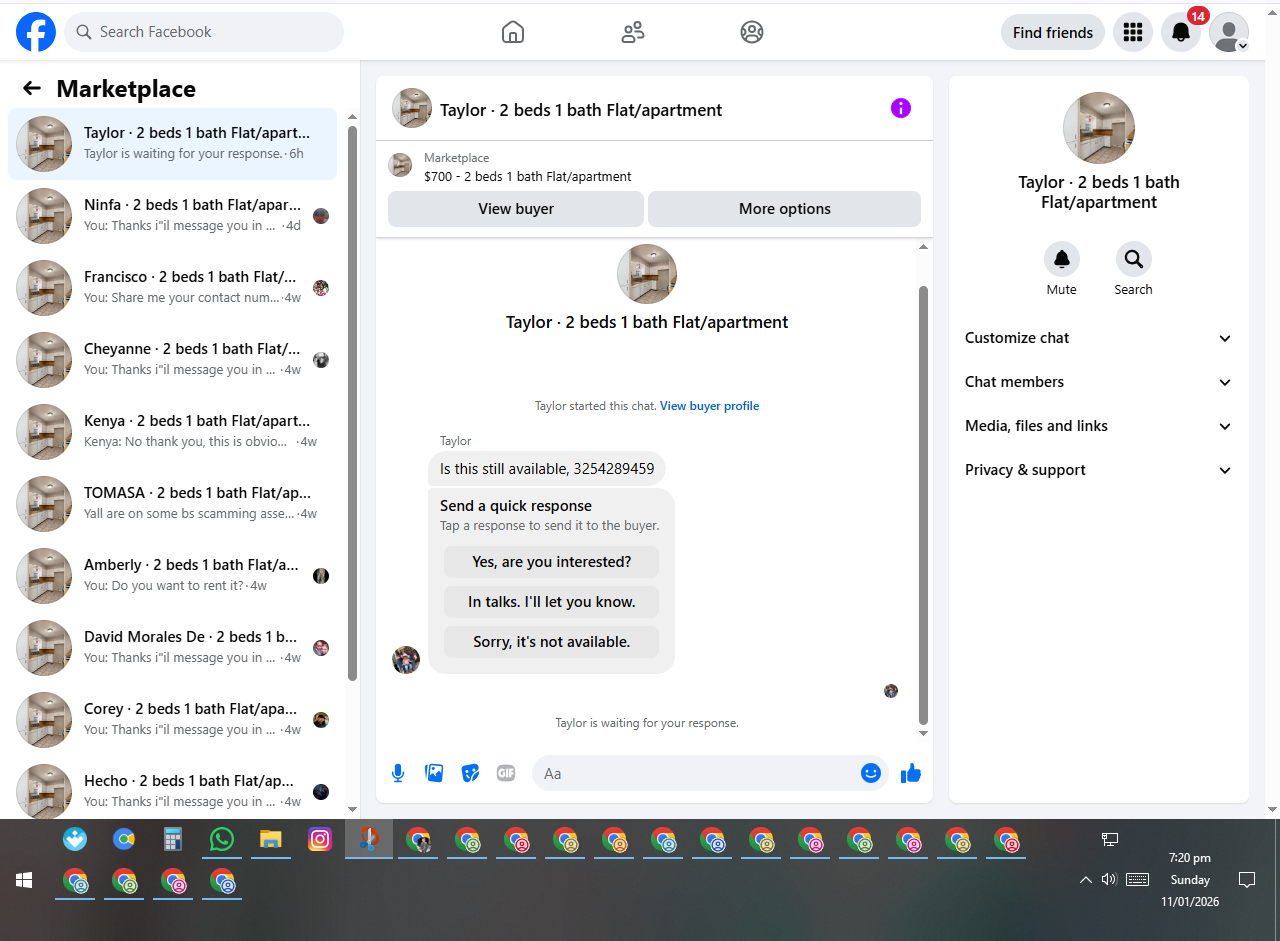Open the Notifications bell
Viewport: 1280px width, 941px height.
pos(1181,32)
